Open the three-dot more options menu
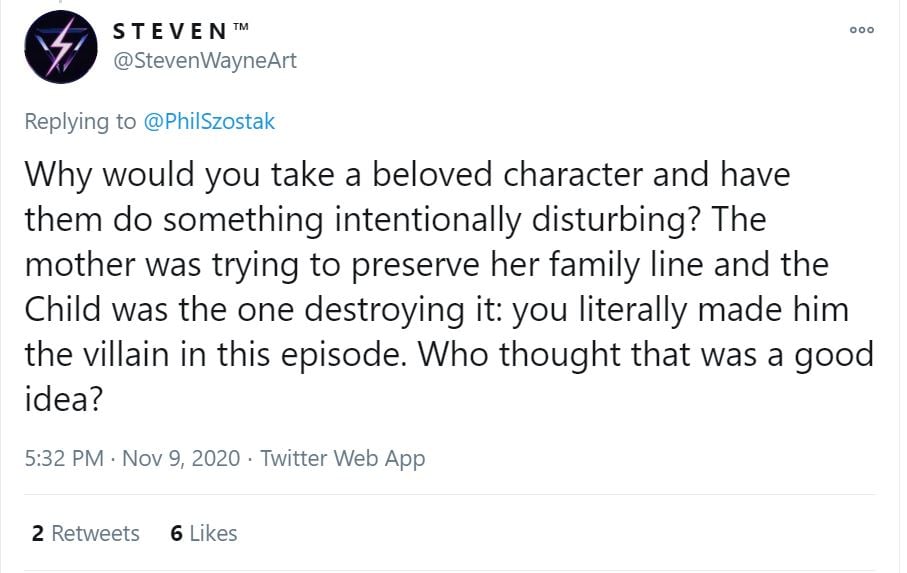Screen dimensions: 907x573 [x=861, y=30]
